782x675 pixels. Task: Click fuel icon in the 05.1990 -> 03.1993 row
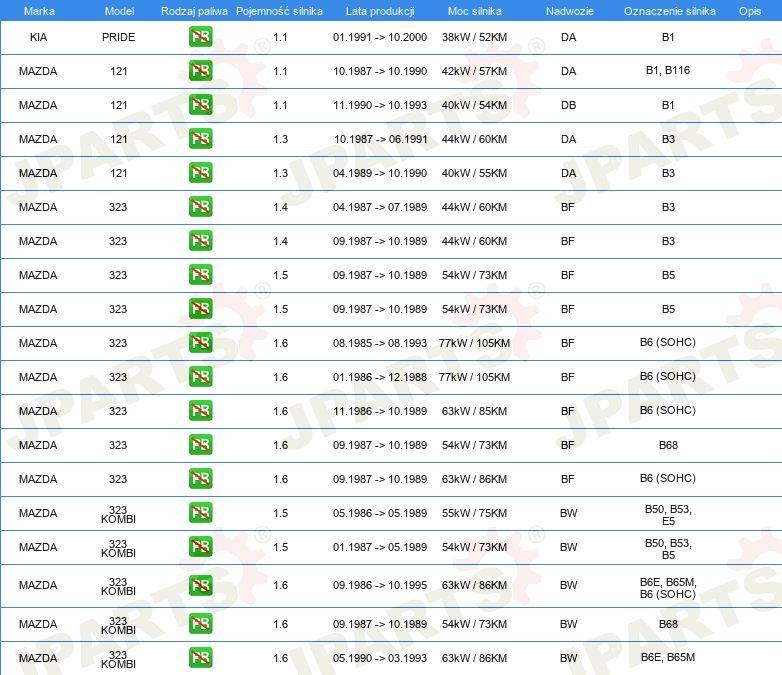(200, 658)
